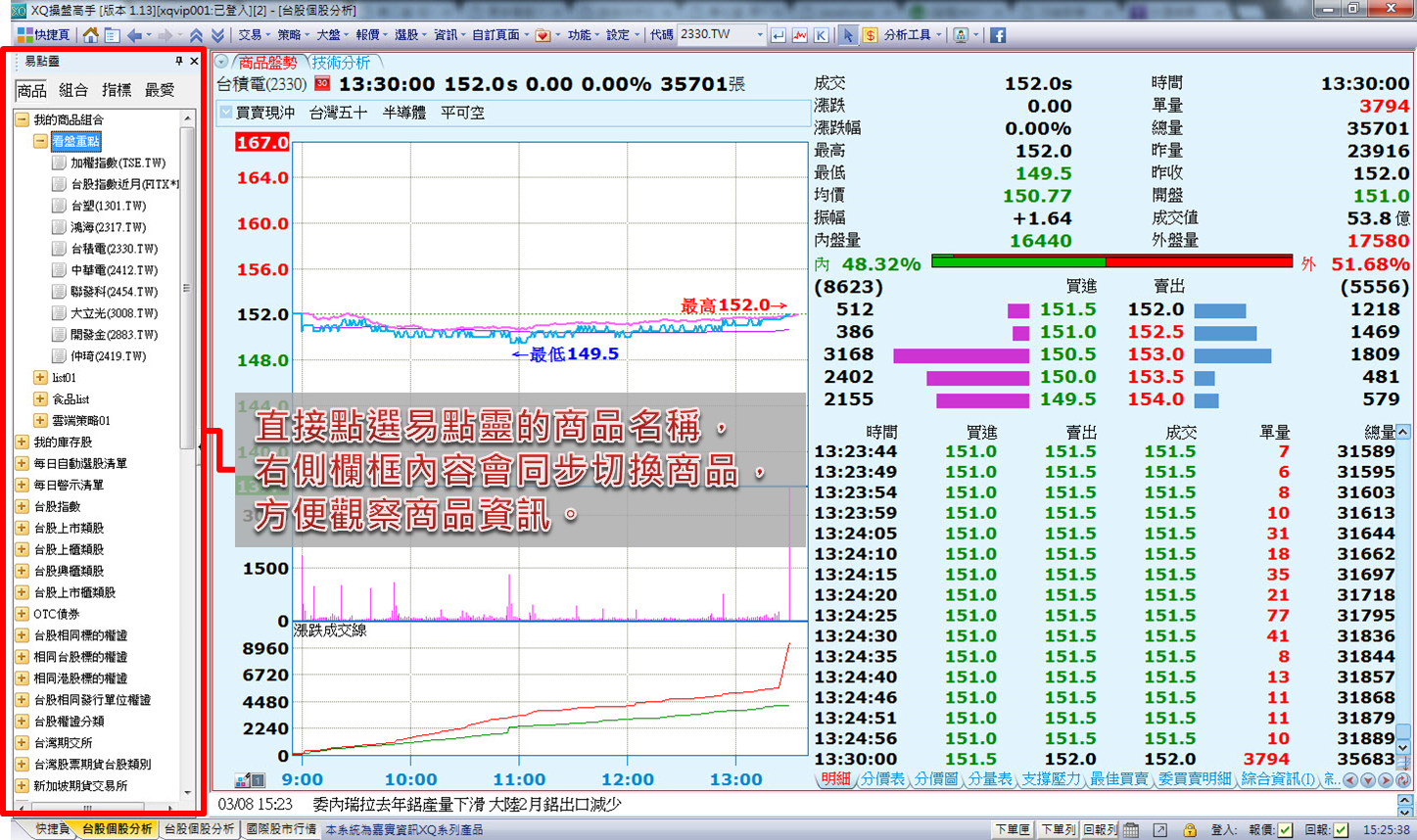Click the blue back arrow icon

135,35
